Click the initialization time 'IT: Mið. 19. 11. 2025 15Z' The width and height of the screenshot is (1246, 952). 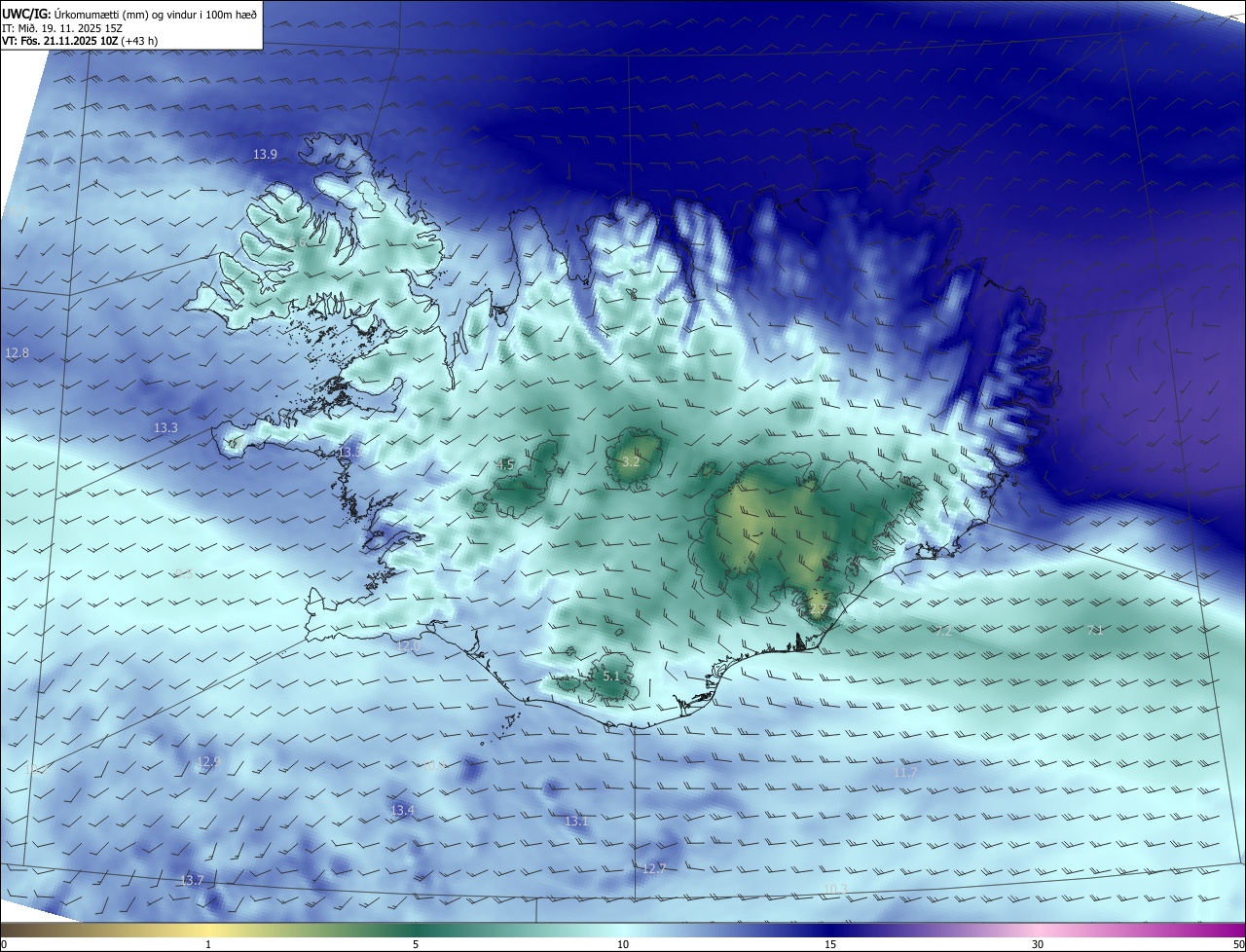pyautogui.click(x=64, y=27)
